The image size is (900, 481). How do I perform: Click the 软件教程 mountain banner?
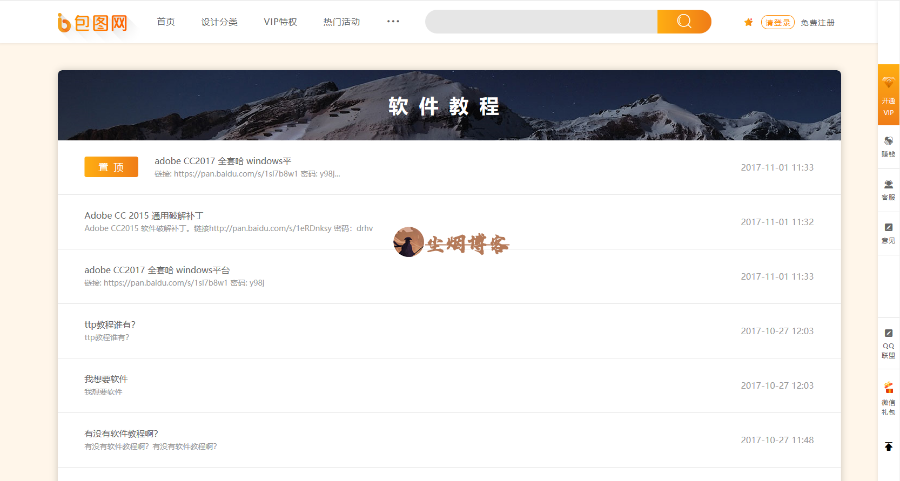coord(449,105)
